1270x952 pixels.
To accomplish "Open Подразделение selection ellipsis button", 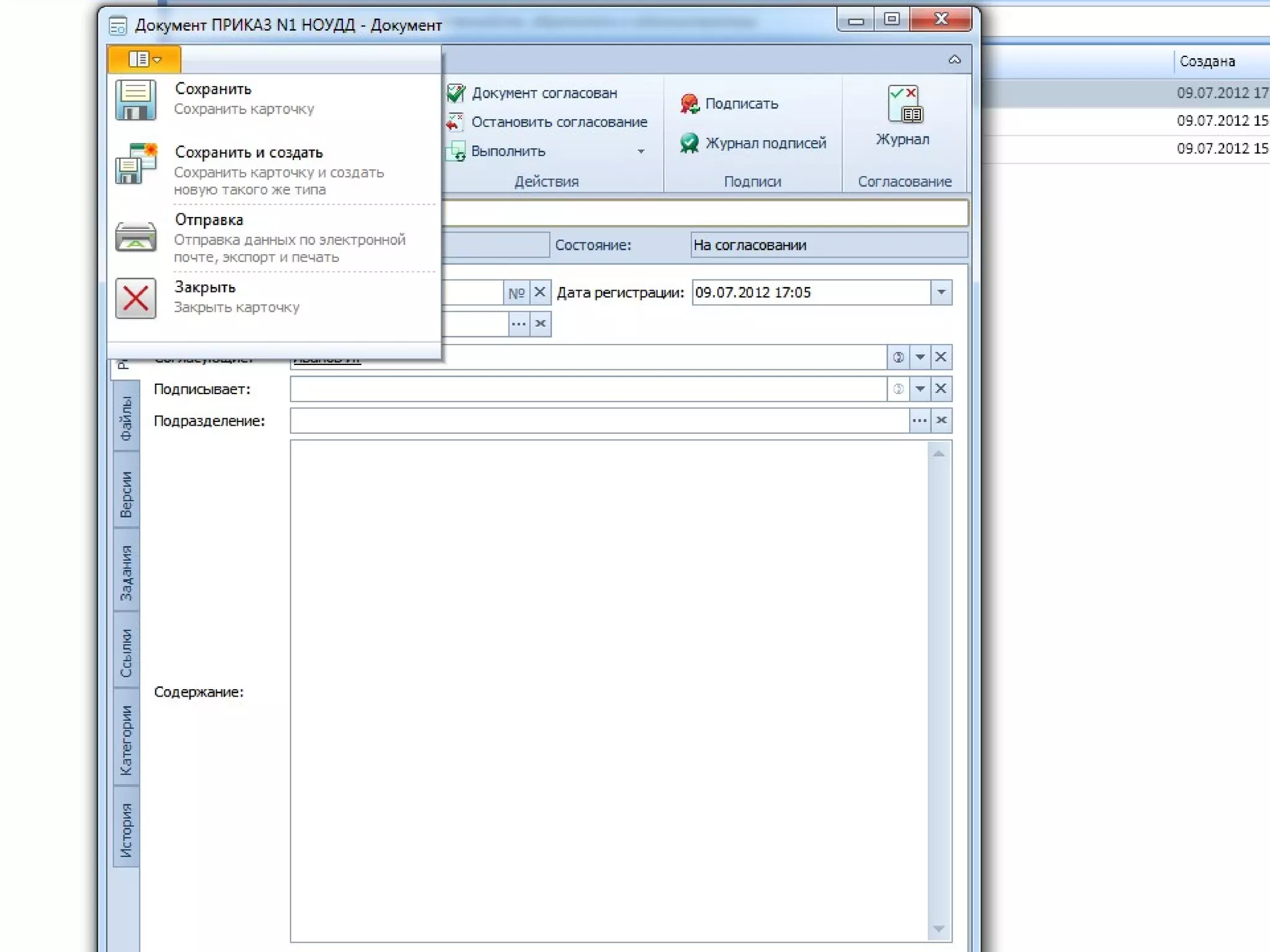I will tap(920, 421).
